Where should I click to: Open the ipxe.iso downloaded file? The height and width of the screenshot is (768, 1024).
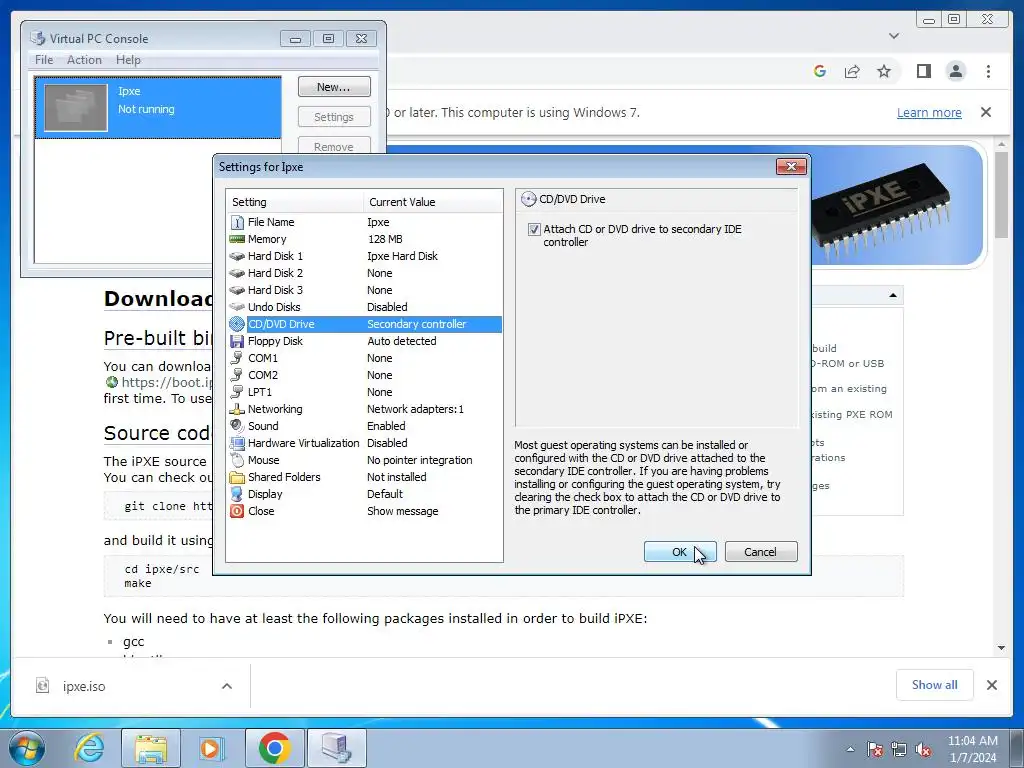point(84,686)
